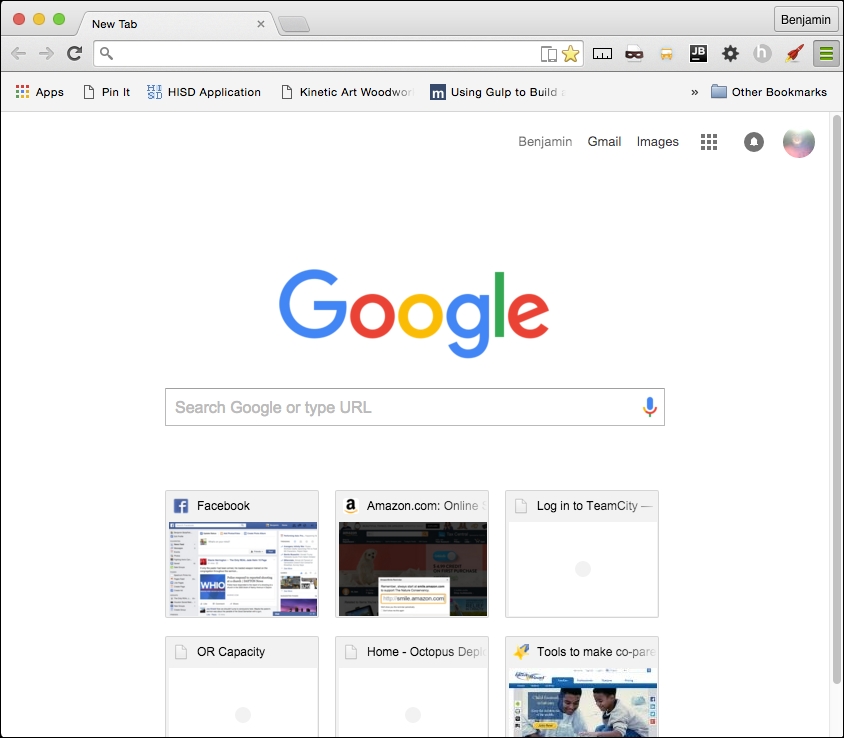
Task: Open the Google apps grid
Action: point(709,142)
